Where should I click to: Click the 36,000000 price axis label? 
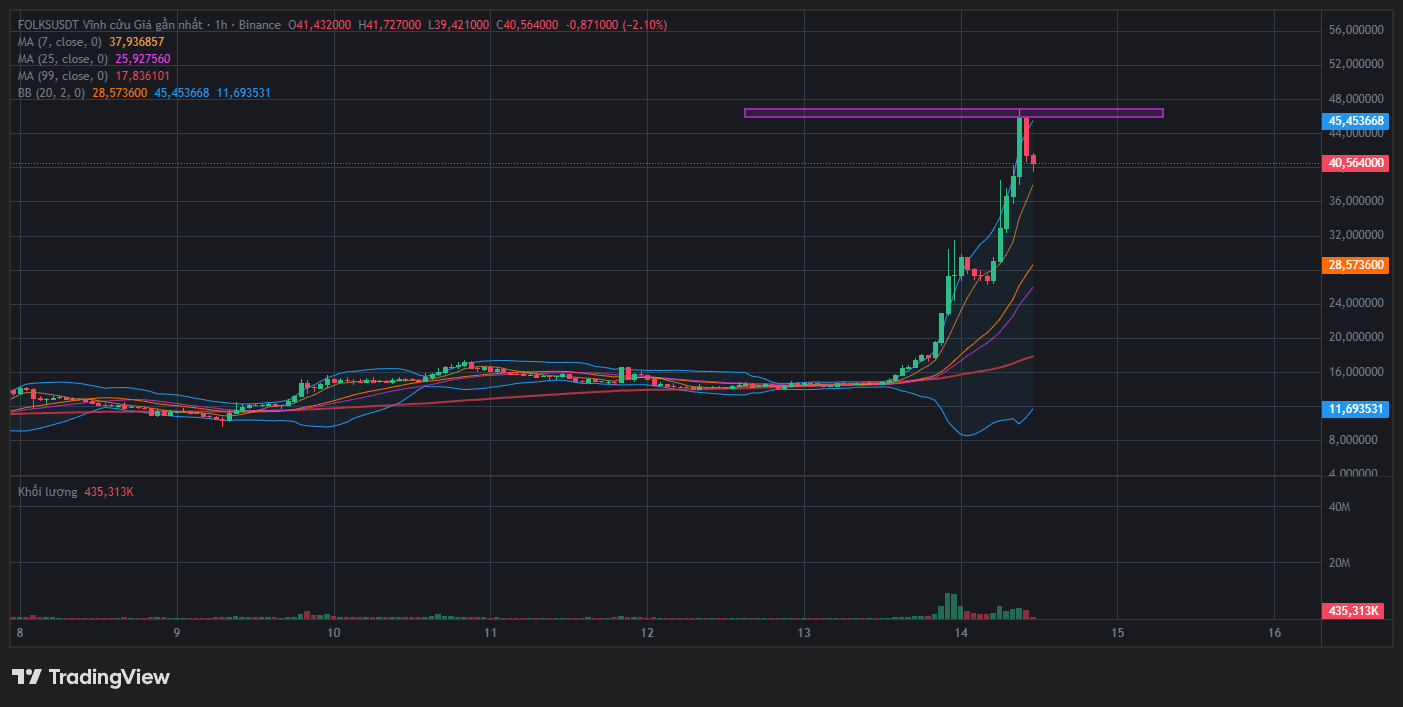[1356, 201]
